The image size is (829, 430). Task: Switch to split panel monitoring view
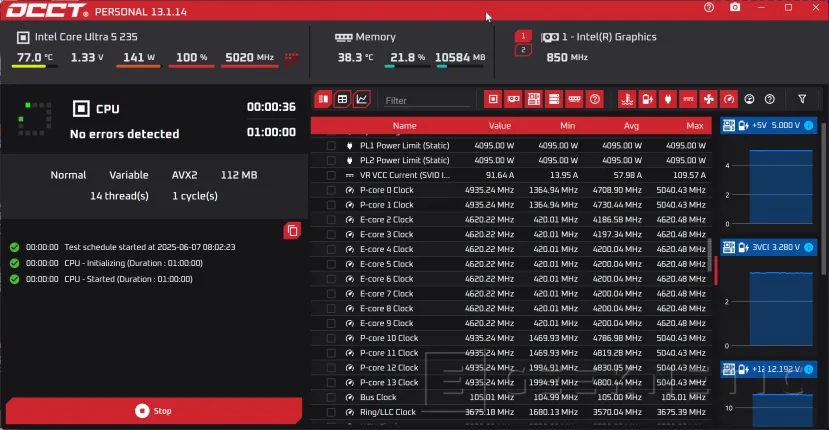[x=323, y=99]
